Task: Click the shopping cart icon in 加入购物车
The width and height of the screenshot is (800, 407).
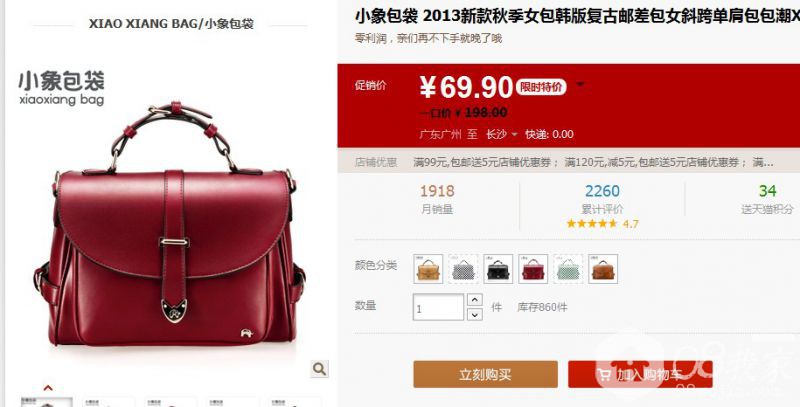Action: point(605,375)
